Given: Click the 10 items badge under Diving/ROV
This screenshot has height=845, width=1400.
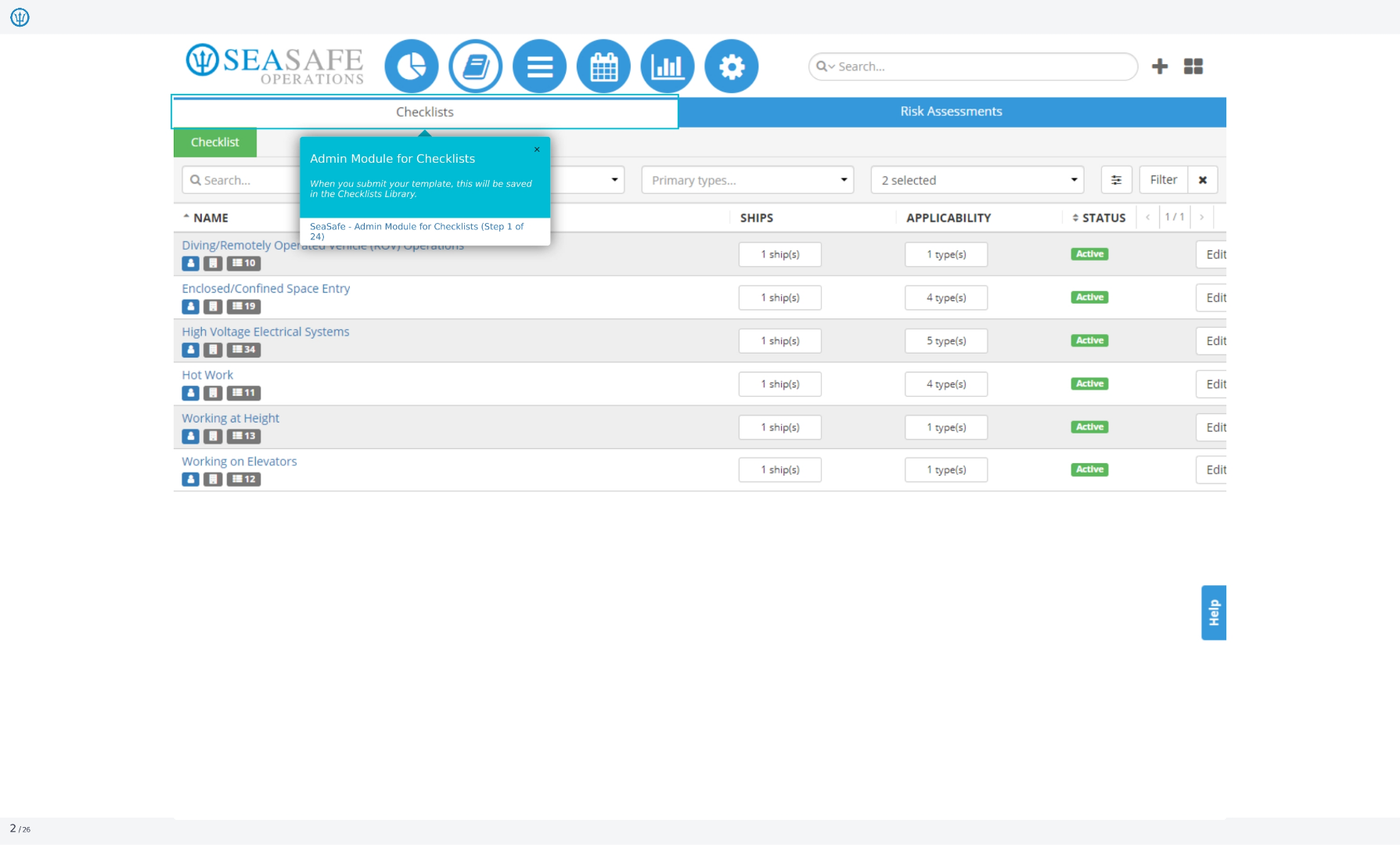Looking at the screenshot, I should tap(244, 264).
